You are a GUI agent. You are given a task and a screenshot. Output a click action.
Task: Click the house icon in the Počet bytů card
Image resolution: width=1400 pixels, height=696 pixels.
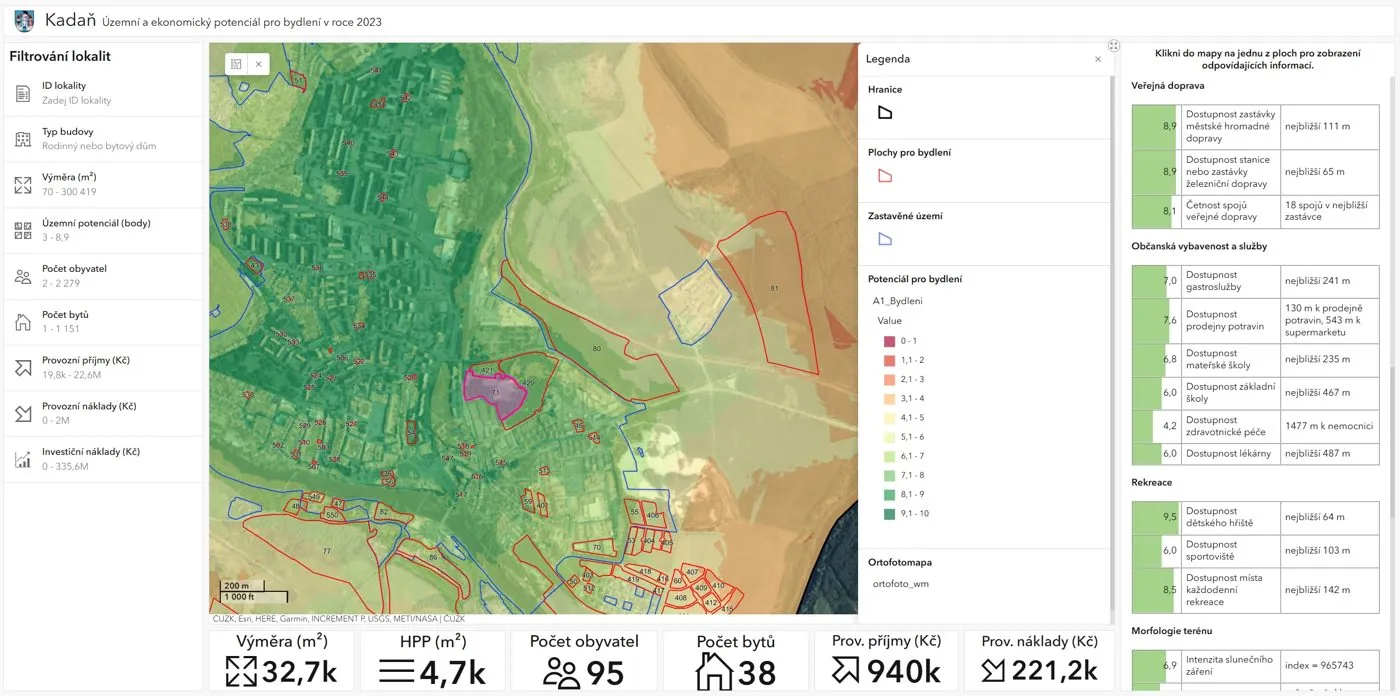(x=715, y=672)
